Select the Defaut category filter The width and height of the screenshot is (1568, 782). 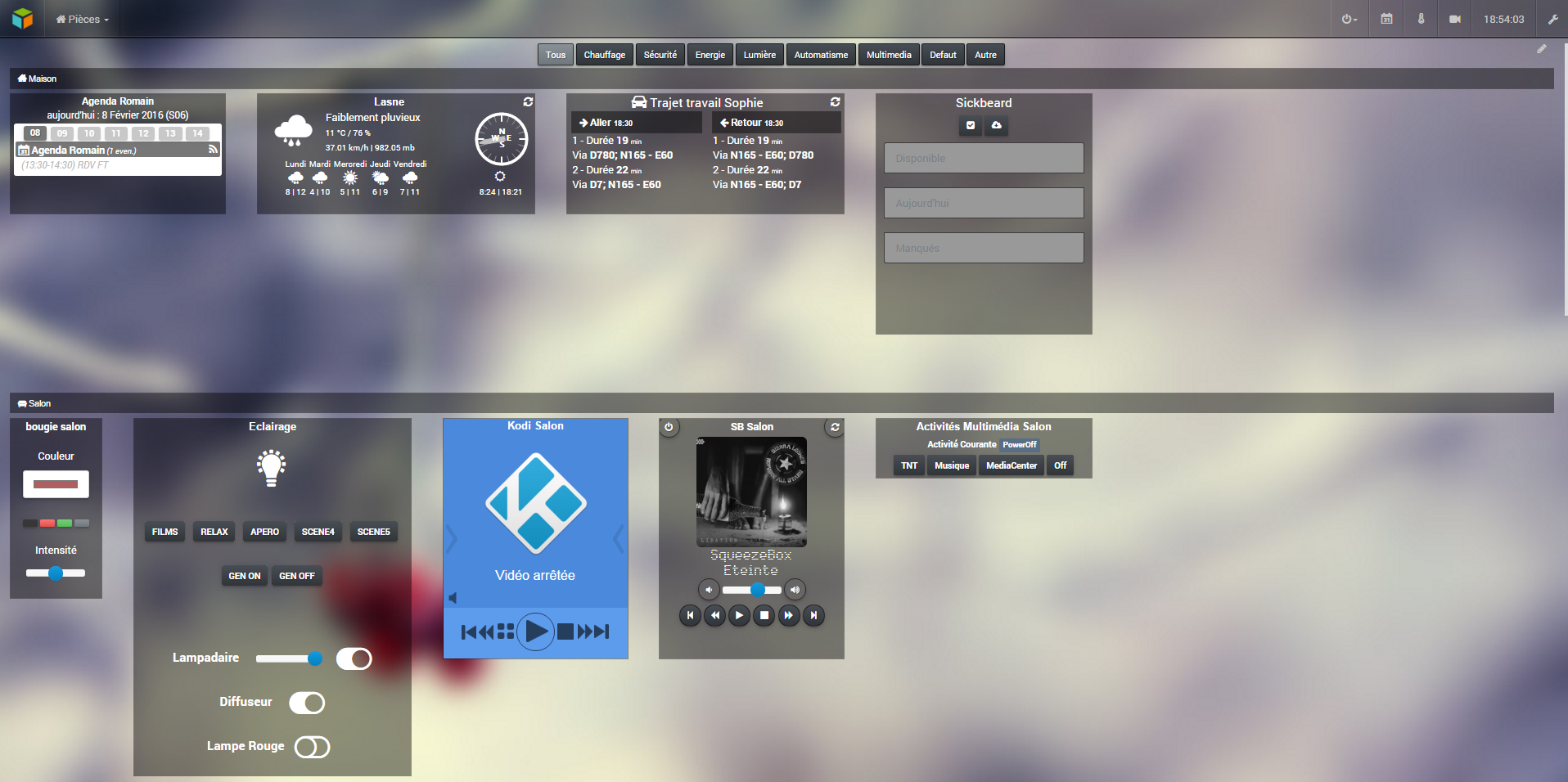pyautogui.click(x=943, y=55)
